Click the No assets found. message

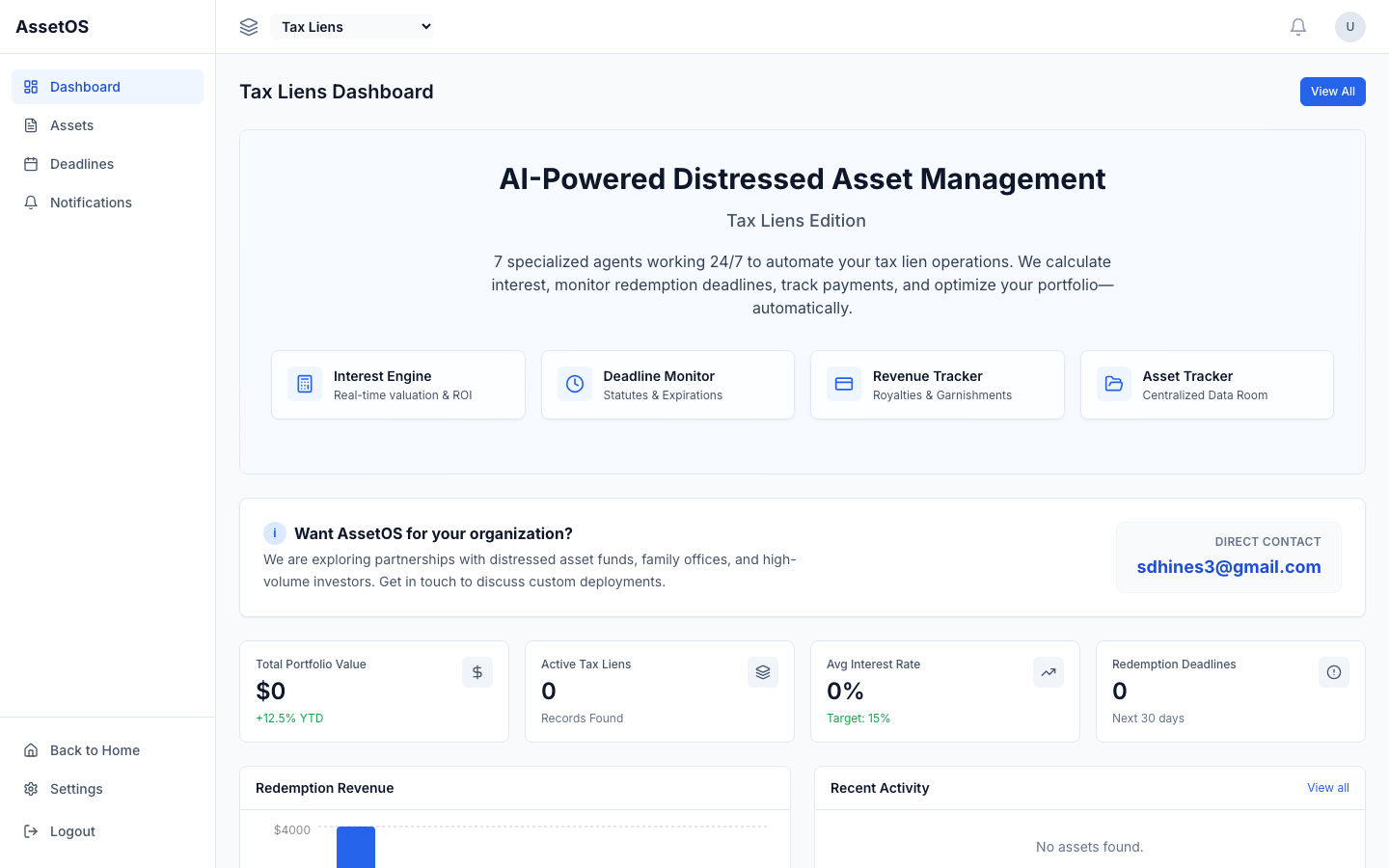[x=1090, y=847]
